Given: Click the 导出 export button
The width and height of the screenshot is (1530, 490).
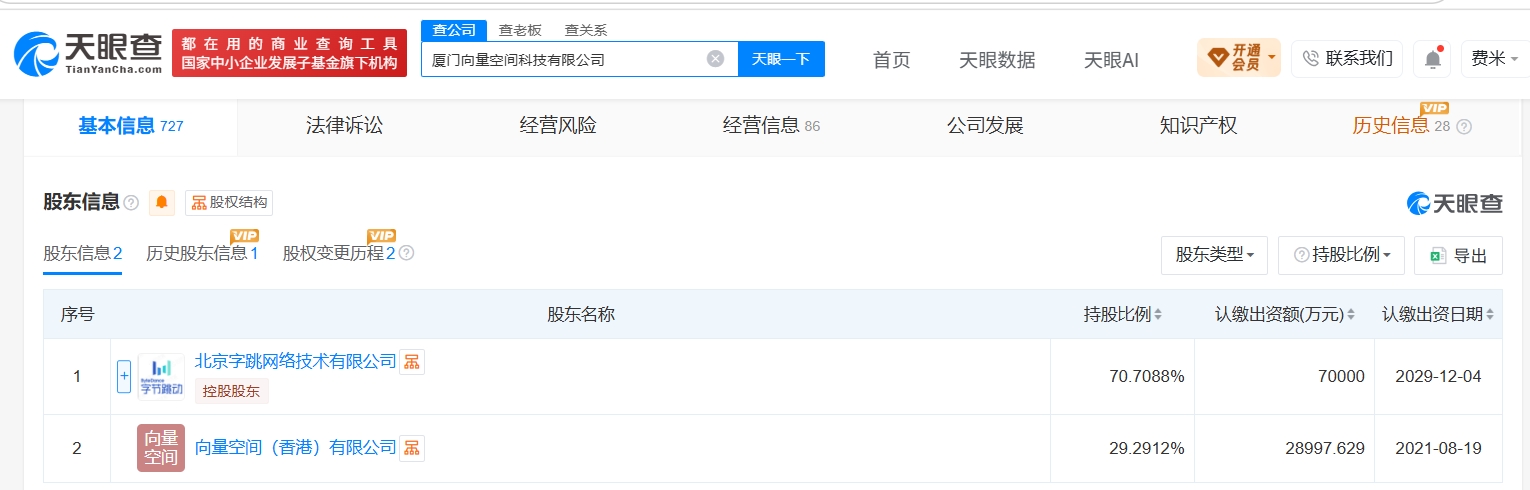Looking at the screenshot, I should point(1458,255).
